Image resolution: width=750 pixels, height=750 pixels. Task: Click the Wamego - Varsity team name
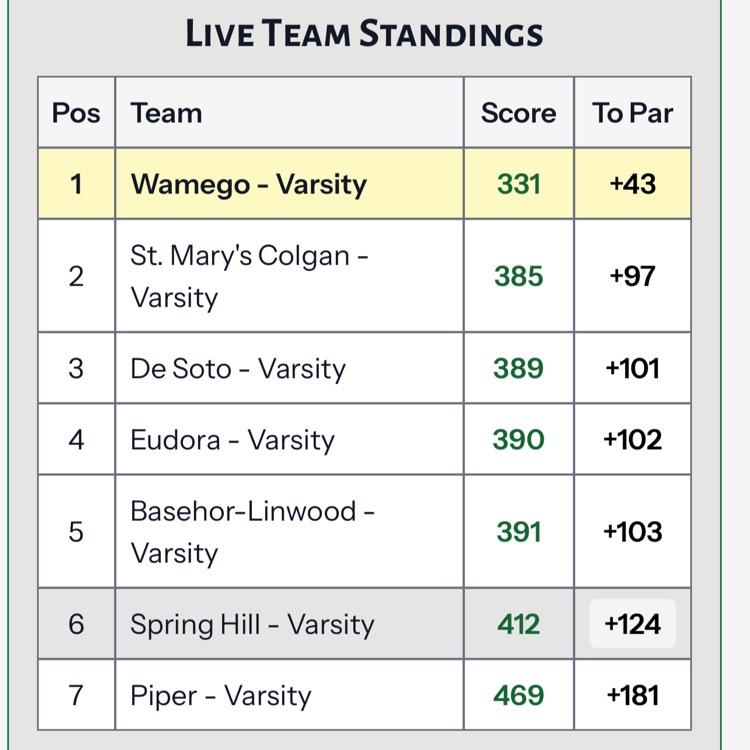(x=249, y=184)
